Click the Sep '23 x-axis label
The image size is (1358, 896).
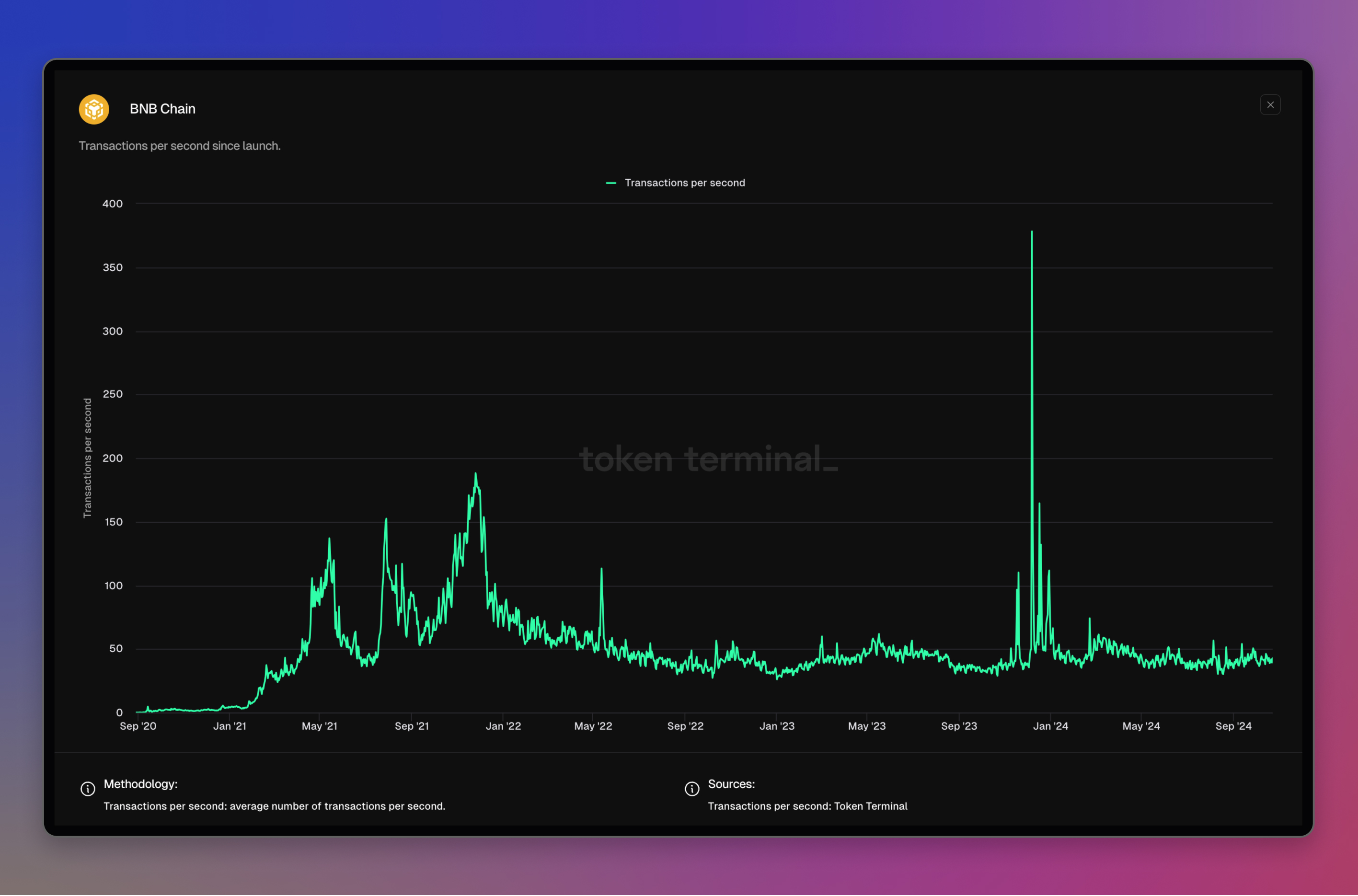coord(959,726)
